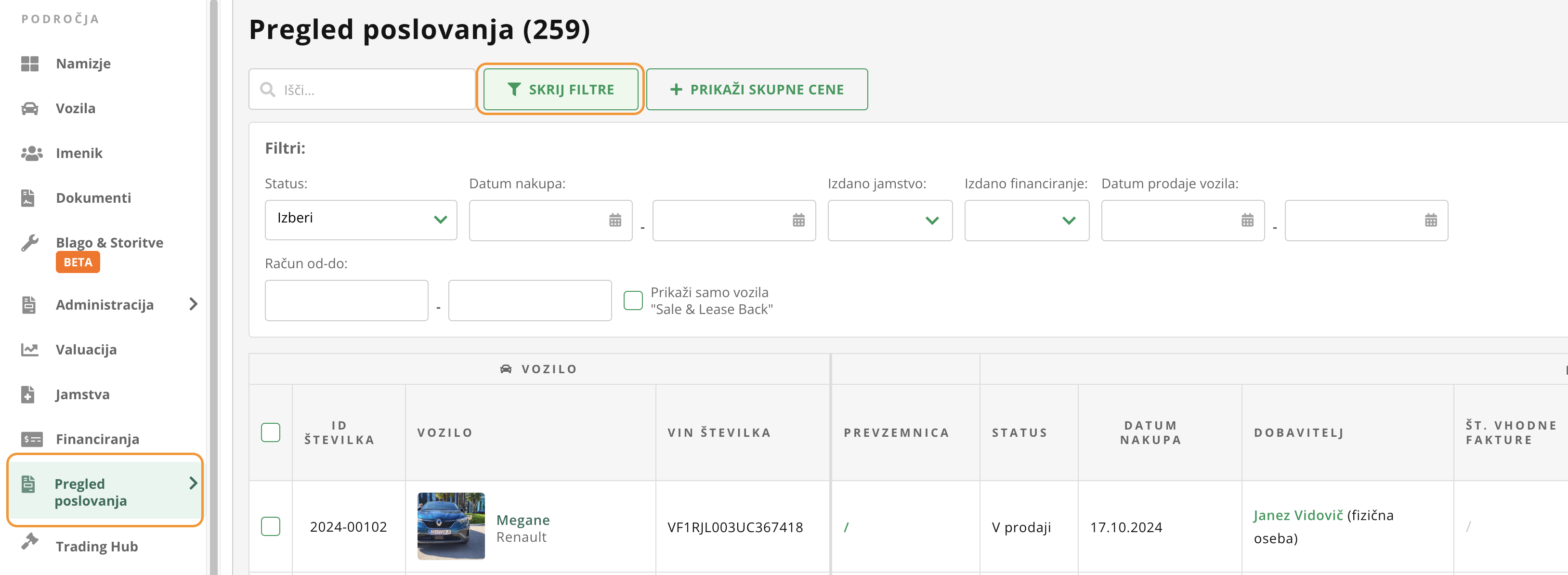Tick the select-all checkbox in table header

tap(270, 432)
